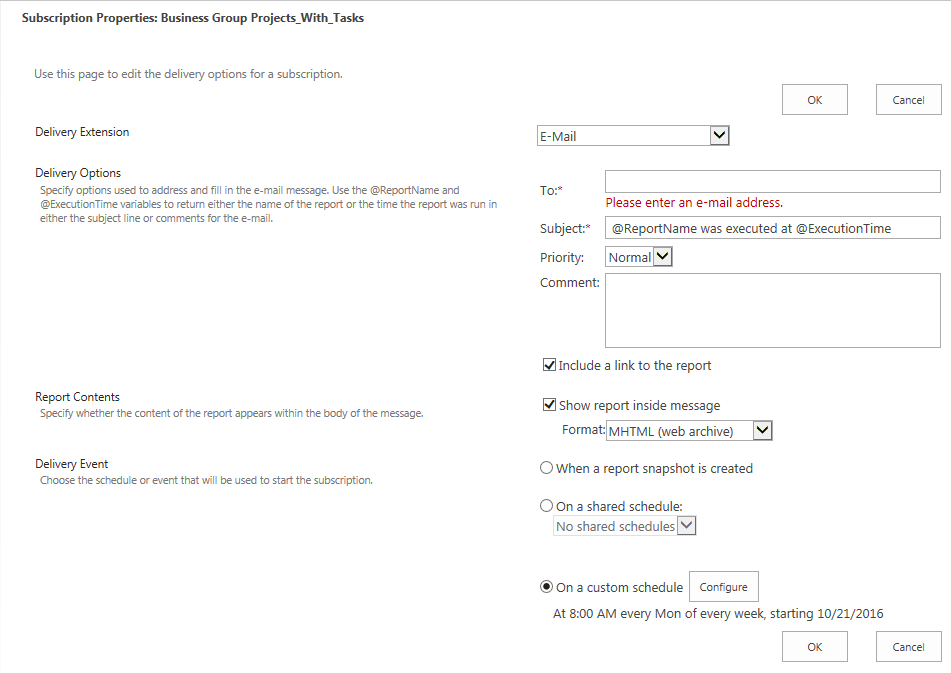Click the top Cancel button

pos(909,99)
